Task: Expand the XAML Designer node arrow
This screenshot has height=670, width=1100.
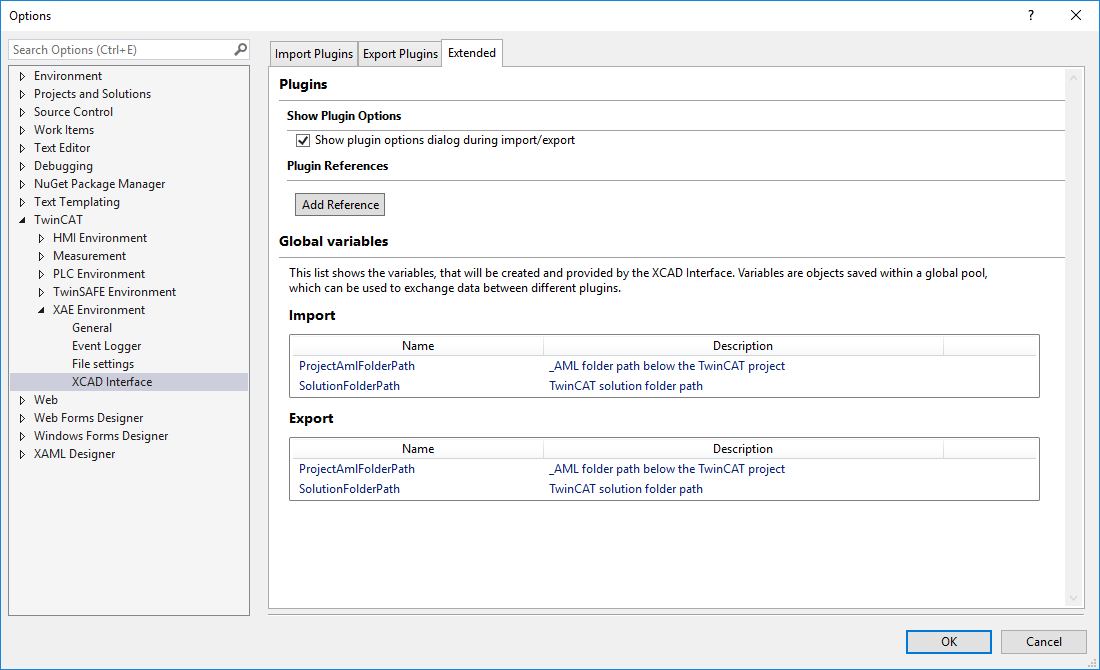Action: 22,455
